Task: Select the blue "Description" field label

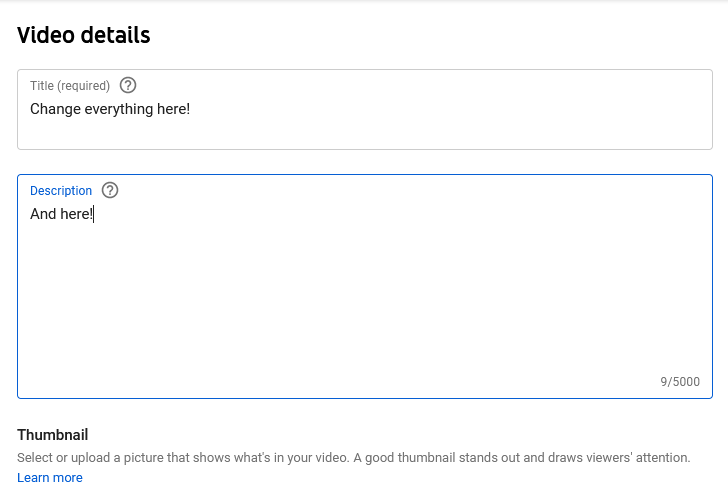Action: 61,191
